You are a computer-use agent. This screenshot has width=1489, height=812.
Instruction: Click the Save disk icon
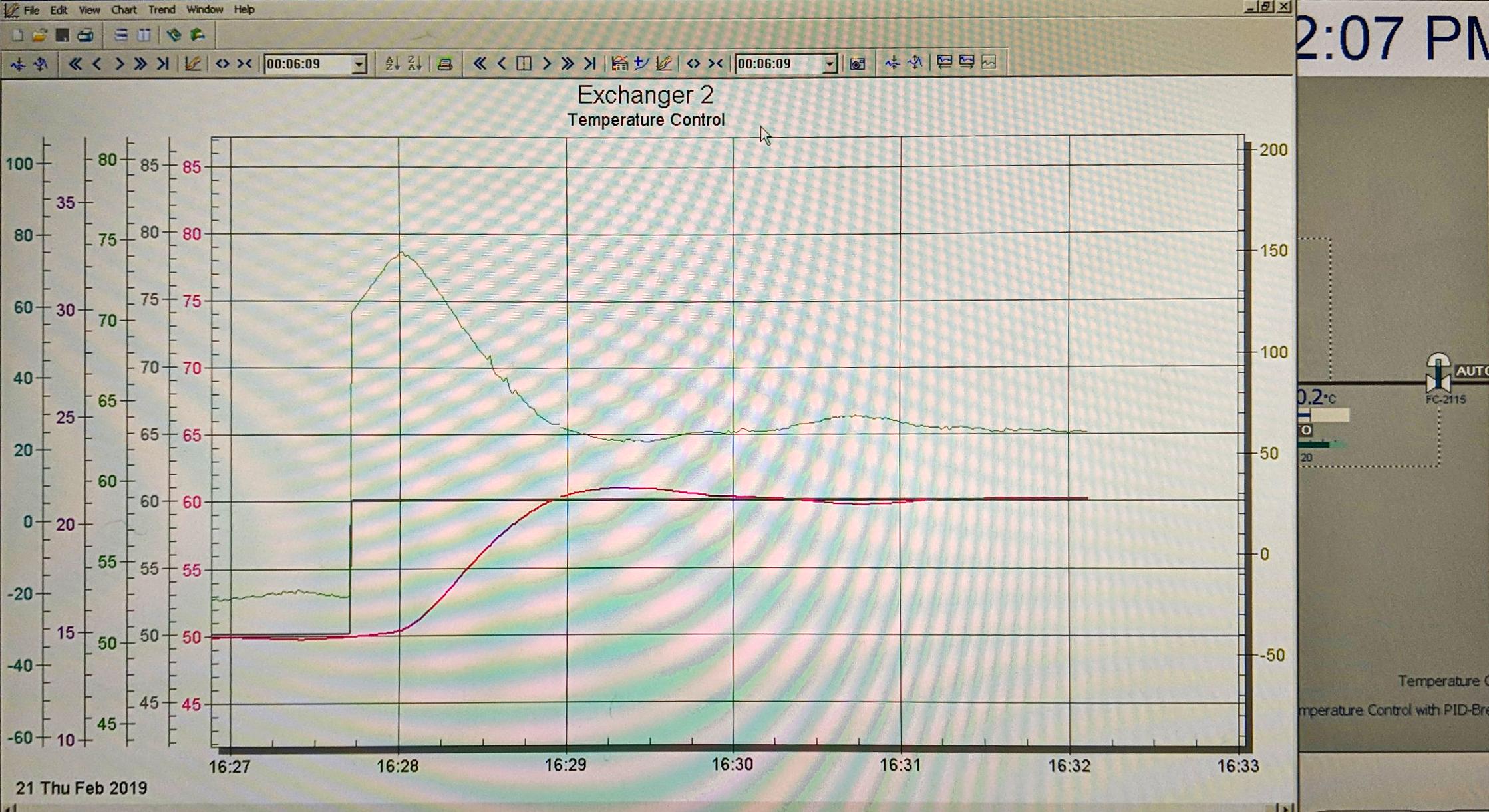click(63, 35)
